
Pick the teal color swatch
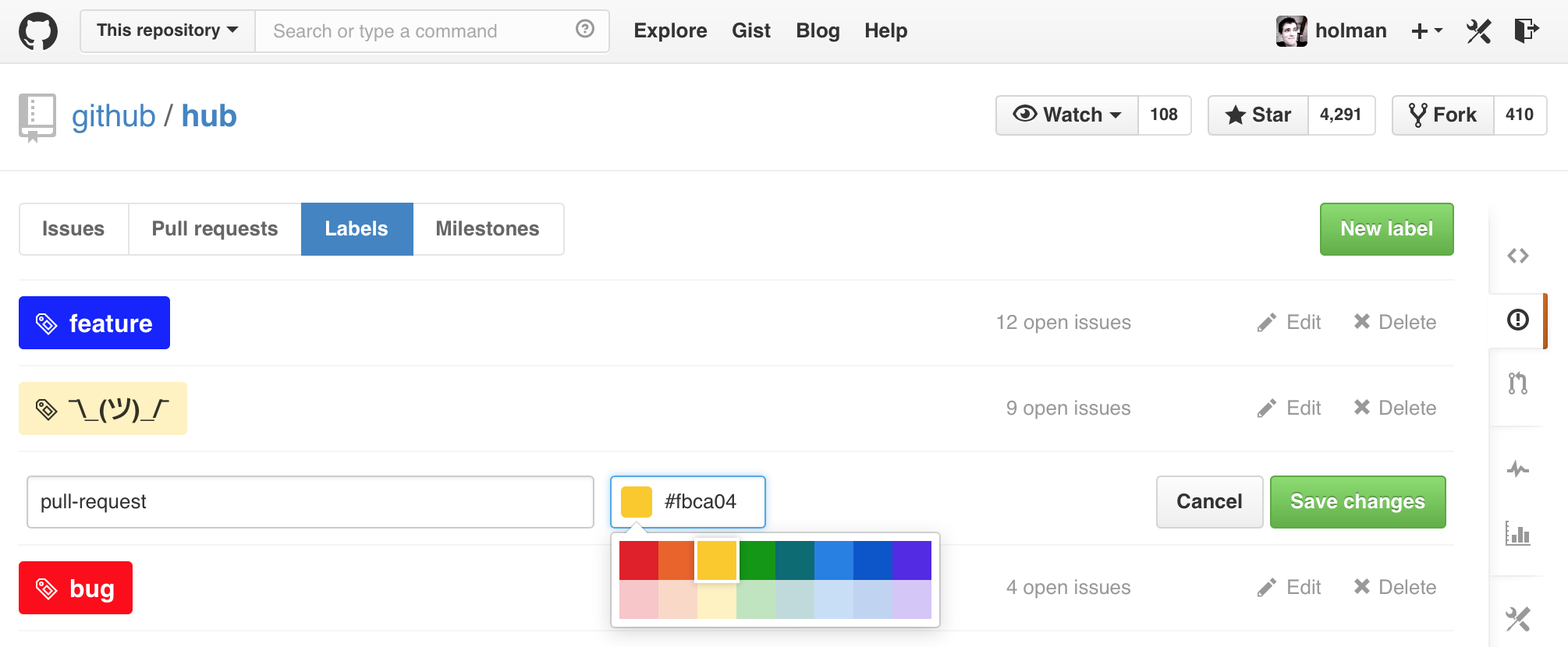pyautogui.click(x=795, y=560)
